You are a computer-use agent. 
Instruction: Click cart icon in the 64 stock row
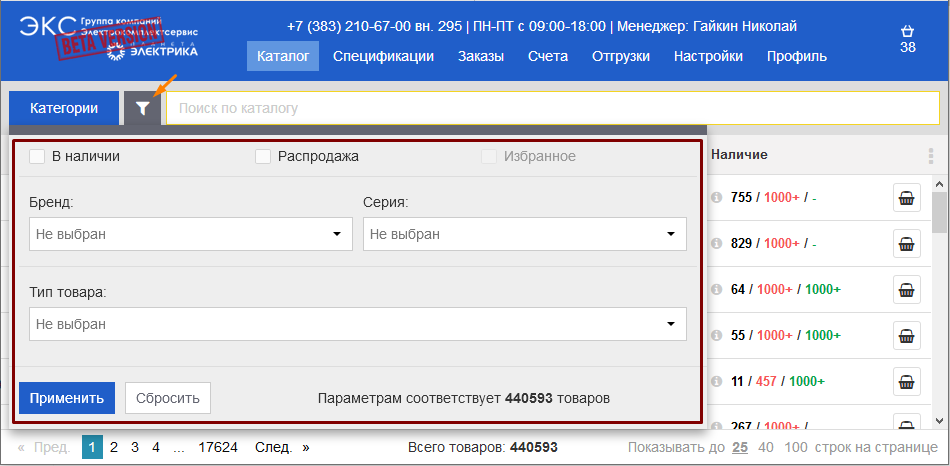906,290
